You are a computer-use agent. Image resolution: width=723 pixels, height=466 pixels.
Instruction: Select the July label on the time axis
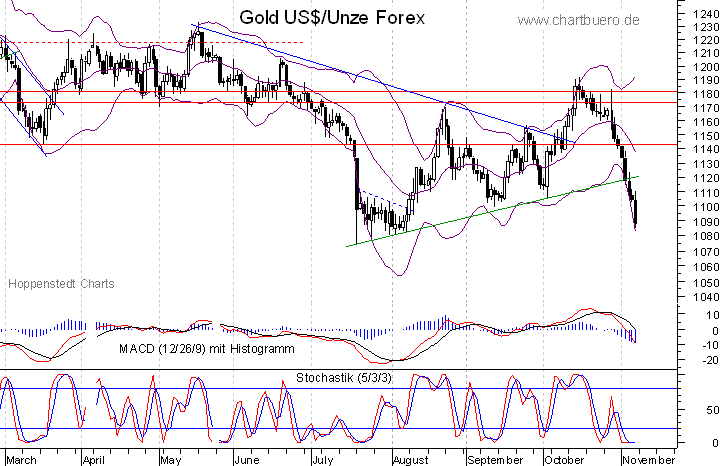point(322,460)
